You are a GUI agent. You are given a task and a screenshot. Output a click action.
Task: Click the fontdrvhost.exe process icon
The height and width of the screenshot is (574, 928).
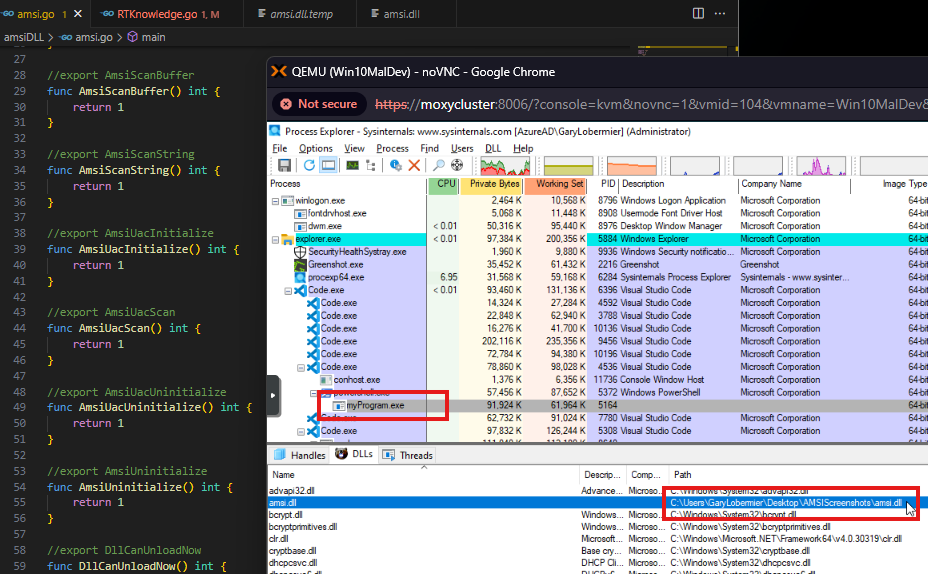pyautogui.click(x=300, y=213)
